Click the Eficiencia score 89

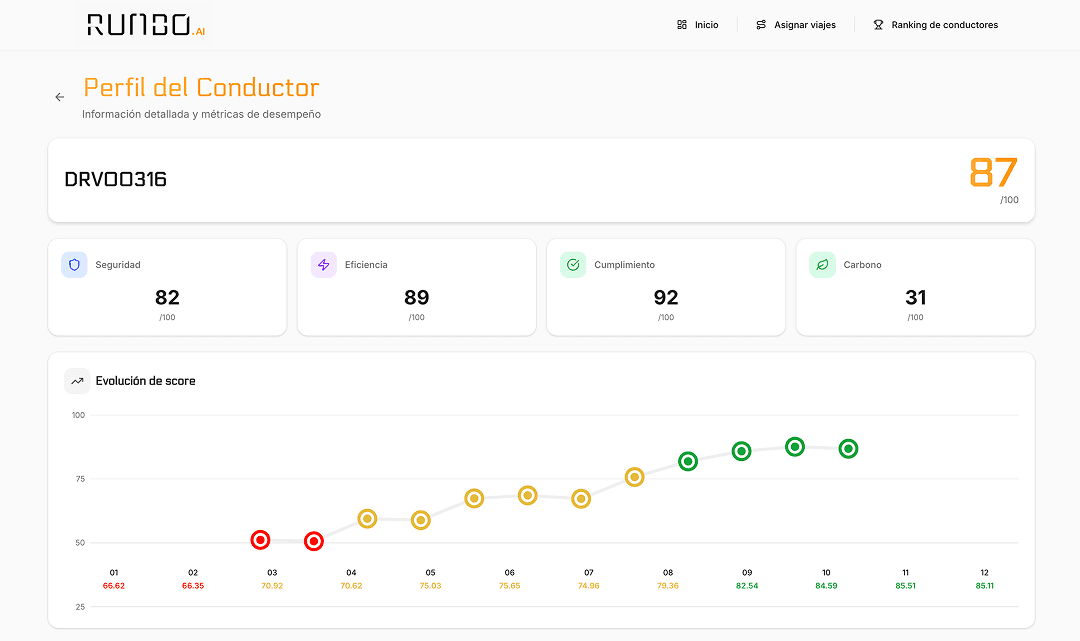[x=417, y=297]
